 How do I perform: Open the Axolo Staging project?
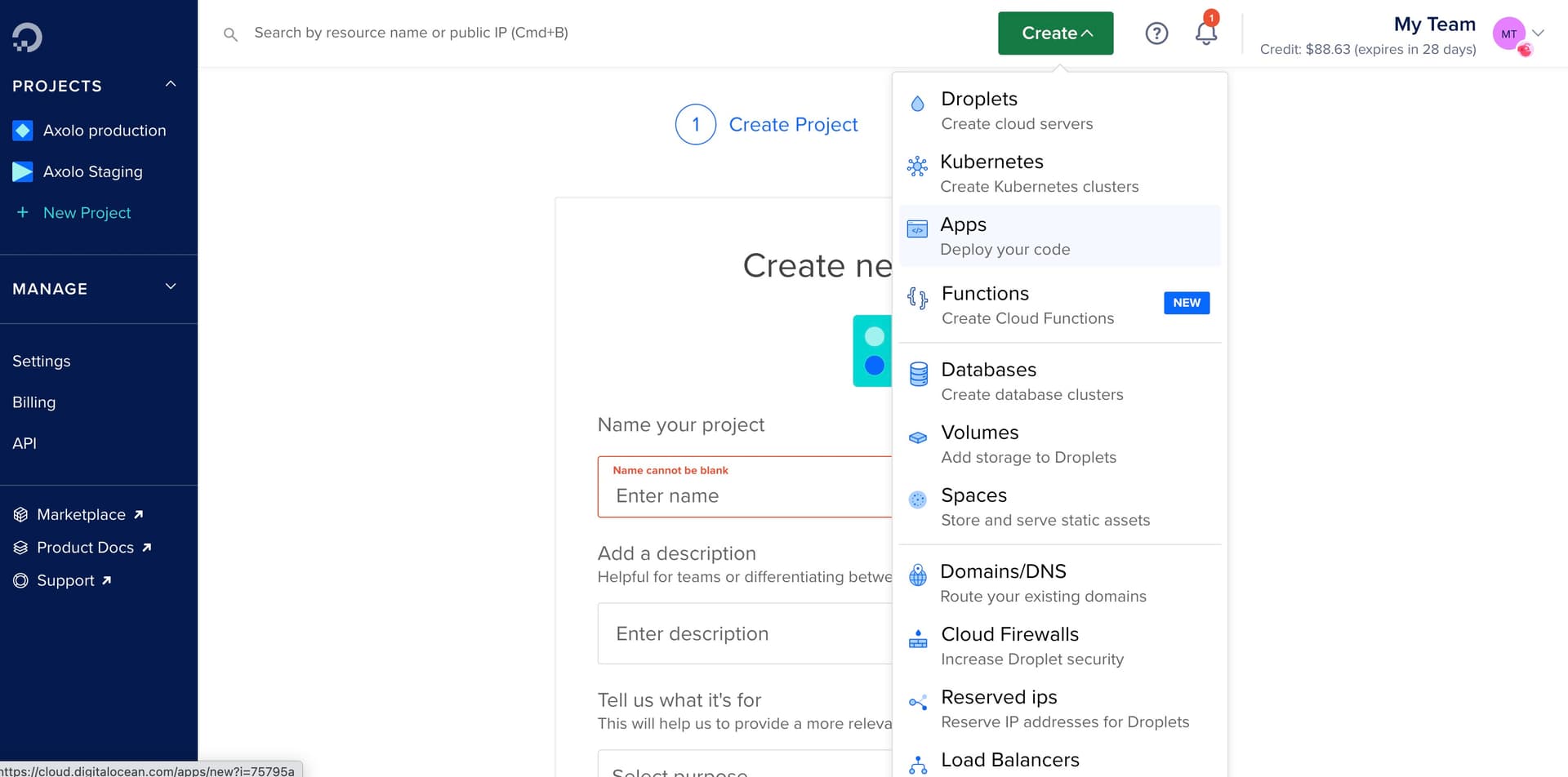pyautogui.click(x=92, y=171)
